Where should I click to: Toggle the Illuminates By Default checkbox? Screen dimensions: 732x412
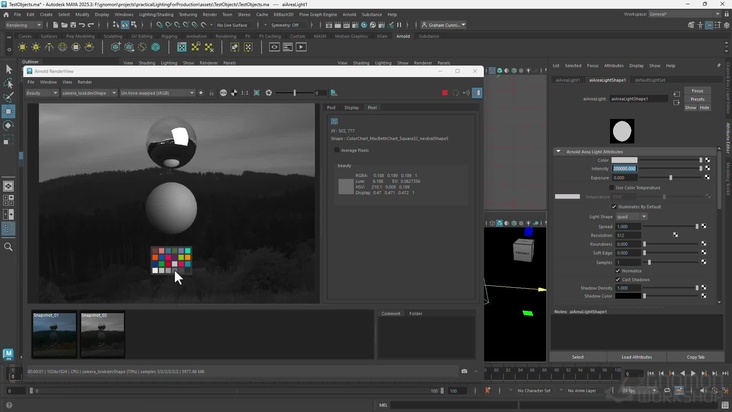point(614,207)
